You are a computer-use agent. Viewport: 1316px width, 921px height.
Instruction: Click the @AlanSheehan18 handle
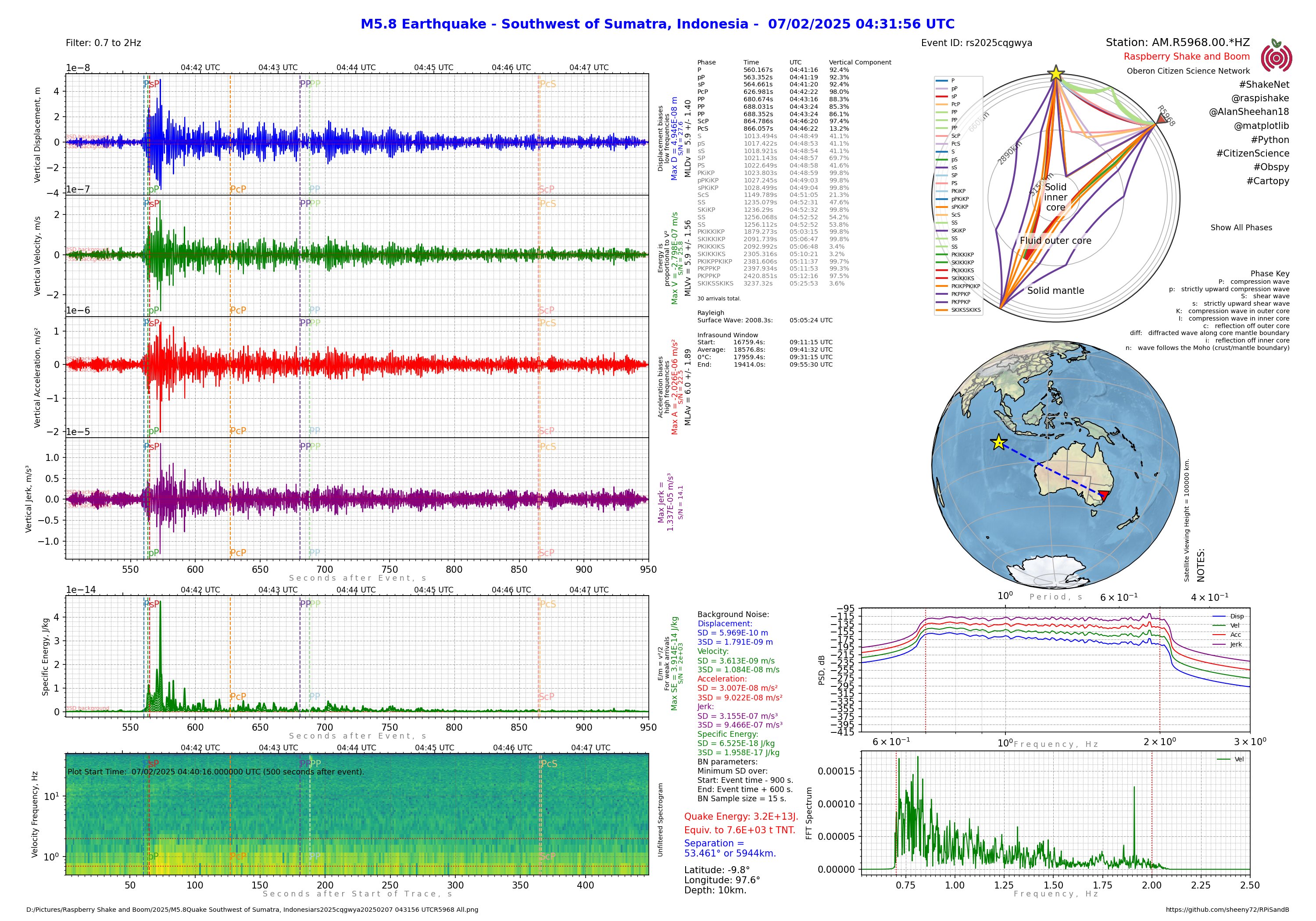point(1249,112)
